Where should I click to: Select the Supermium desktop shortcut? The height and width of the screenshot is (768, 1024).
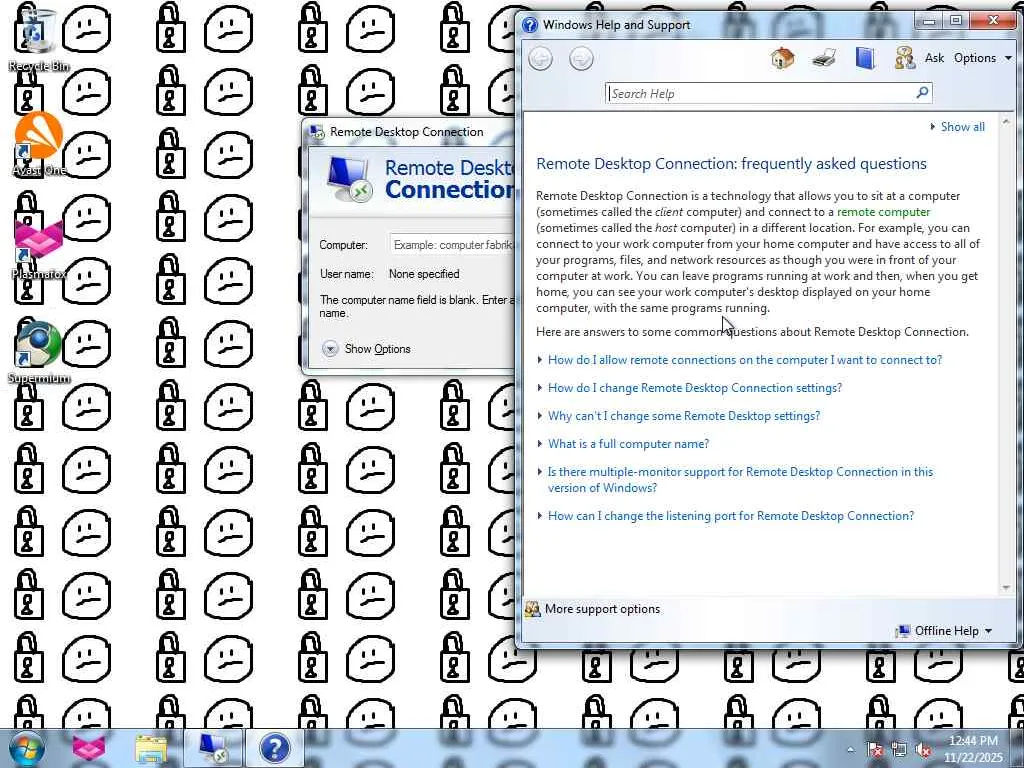(x=39, y=351)
